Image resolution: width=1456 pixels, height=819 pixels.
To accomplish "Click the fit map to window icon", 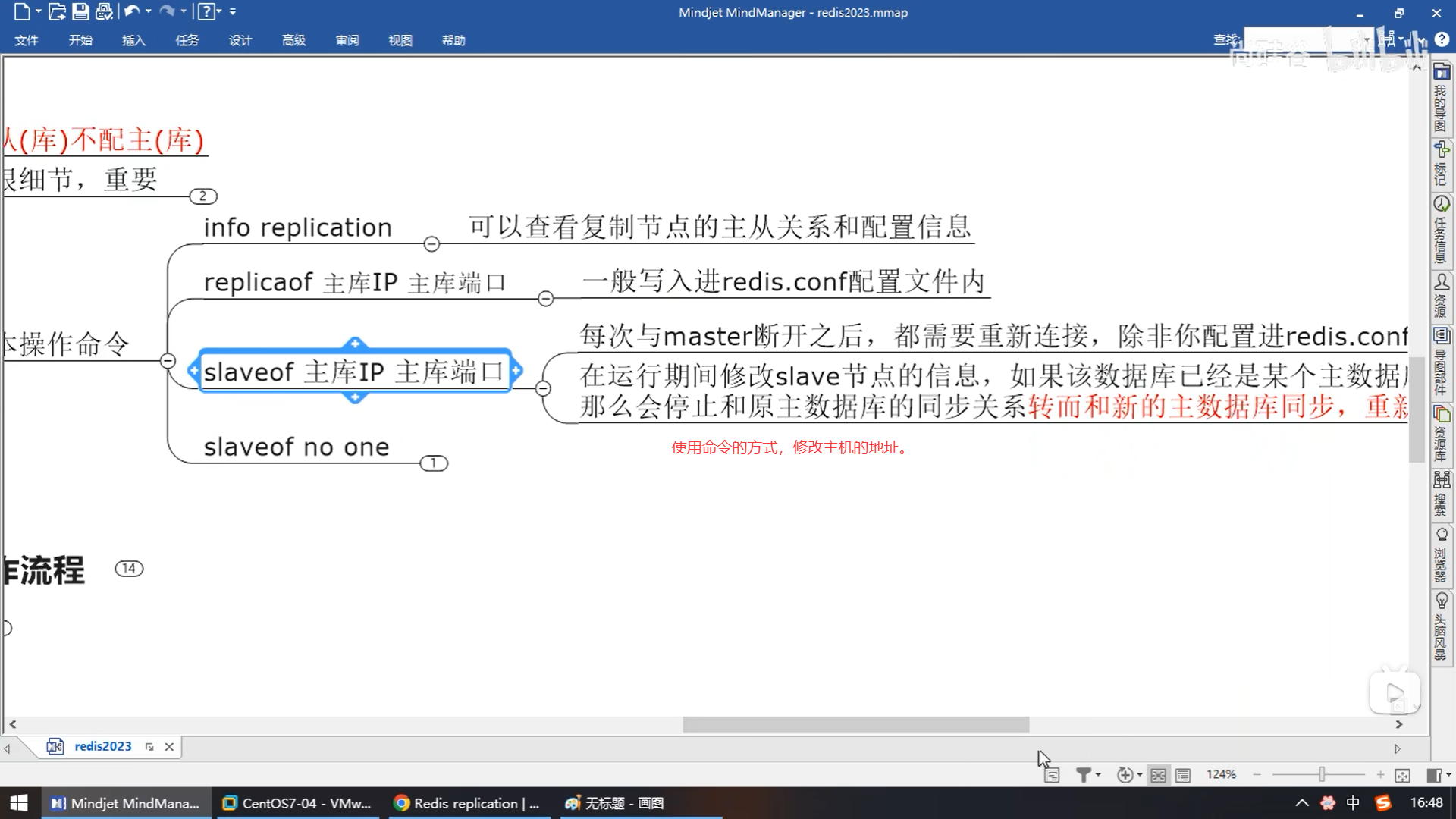I will [x=1402, y=774].
